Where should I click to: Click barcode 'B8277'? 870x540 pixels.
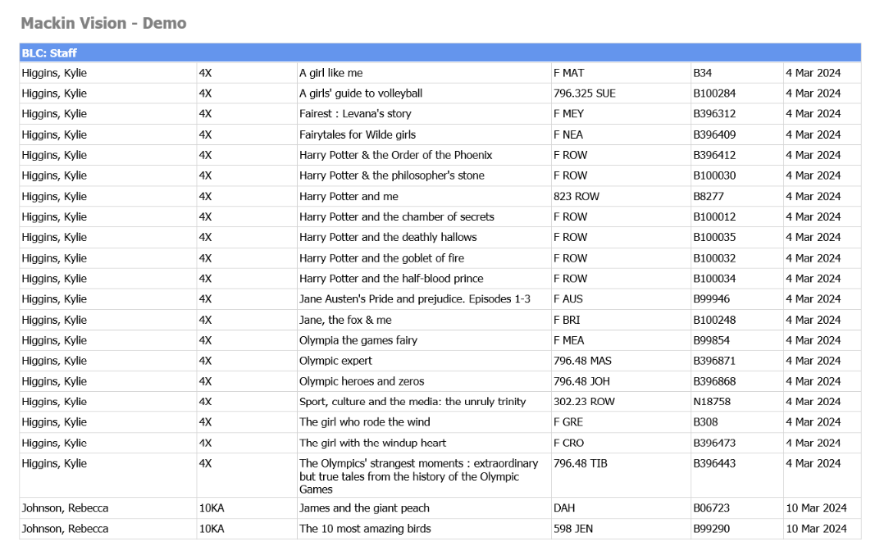coord(708,196)
